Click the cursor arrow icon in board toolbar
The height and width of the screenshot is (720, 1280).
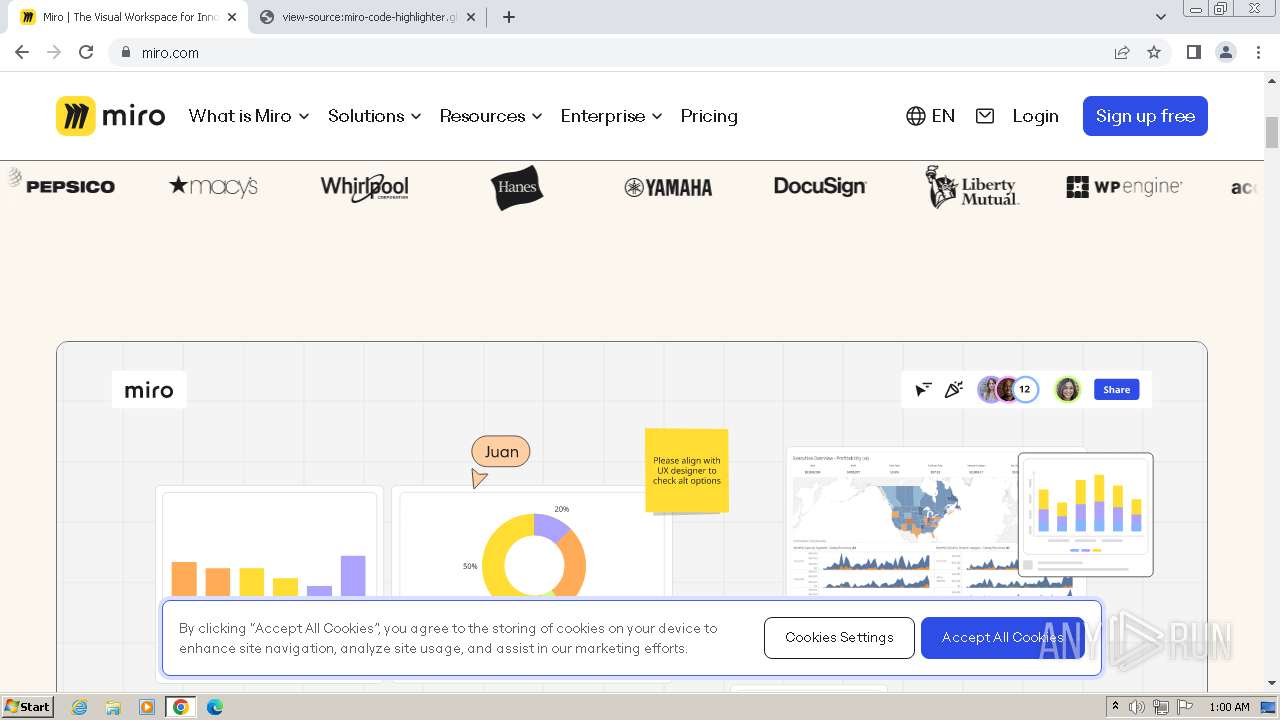(x=923, y=390)
